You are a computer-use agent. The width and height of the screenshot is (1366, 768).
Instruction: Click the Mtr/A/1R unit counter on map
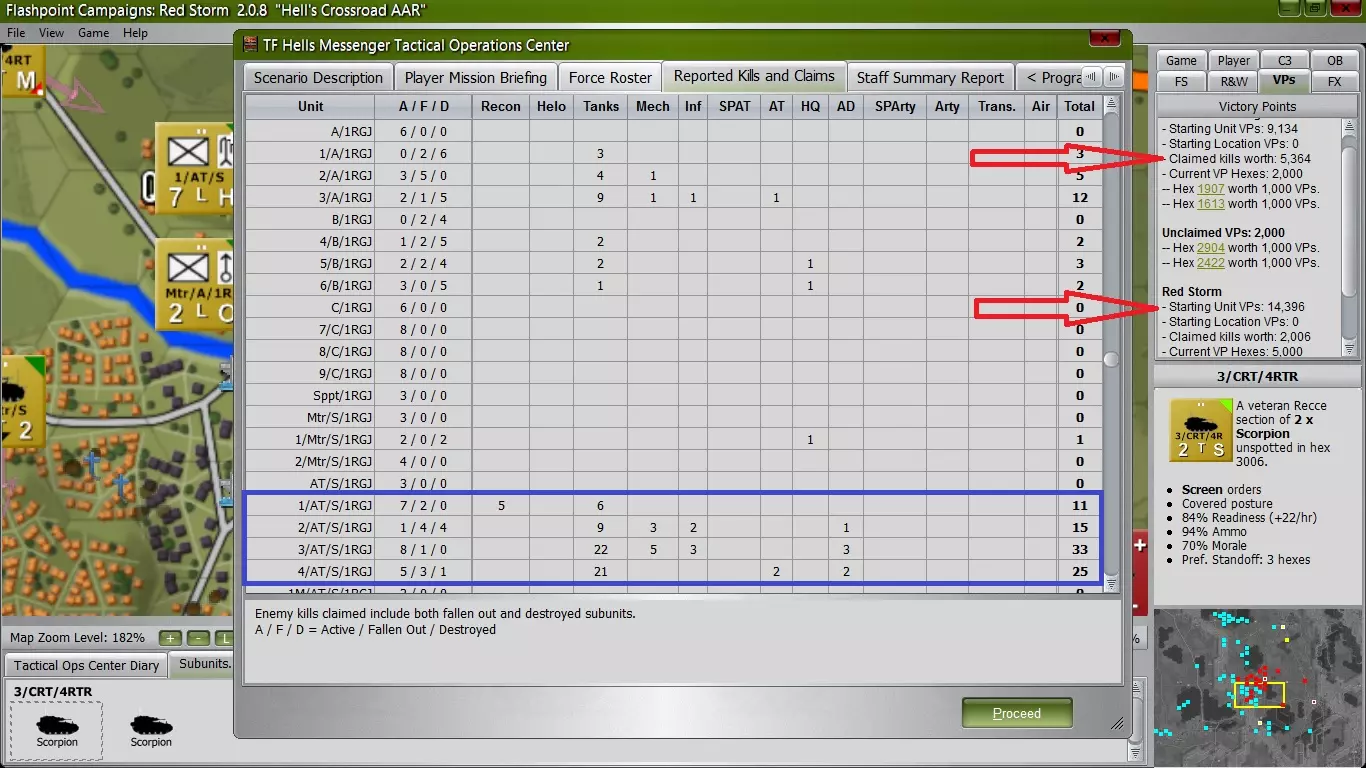[x=195, y=285]
